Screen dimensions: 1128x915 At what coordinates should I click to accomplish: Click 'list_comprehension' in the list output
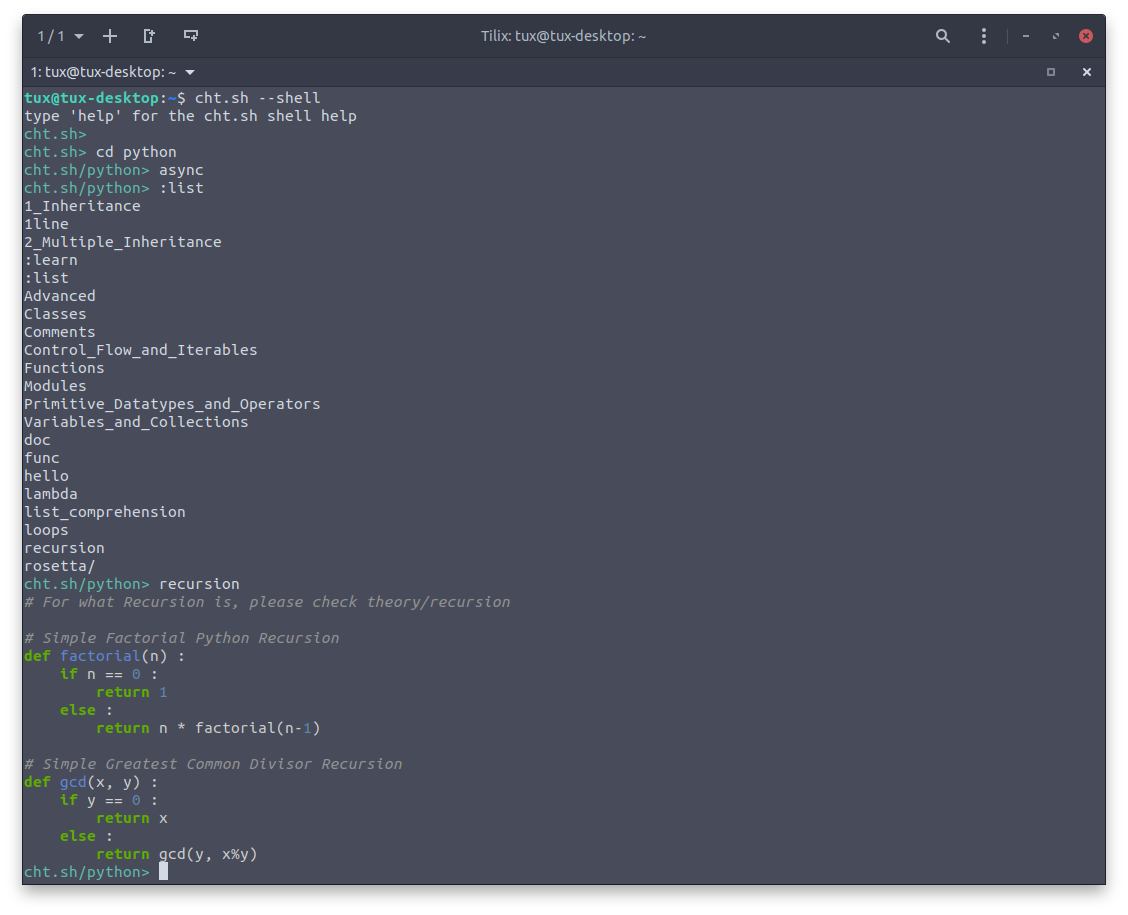click(x=105, y=512)
